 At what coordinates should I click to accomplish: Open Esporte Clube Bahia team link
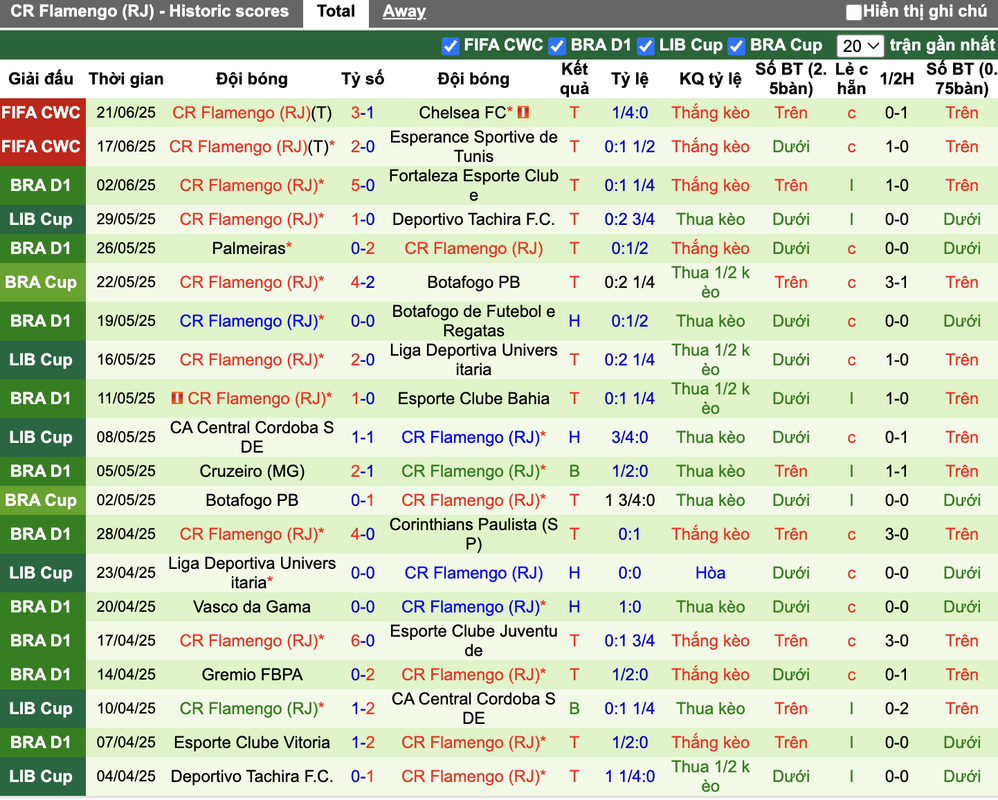(474, 398)
